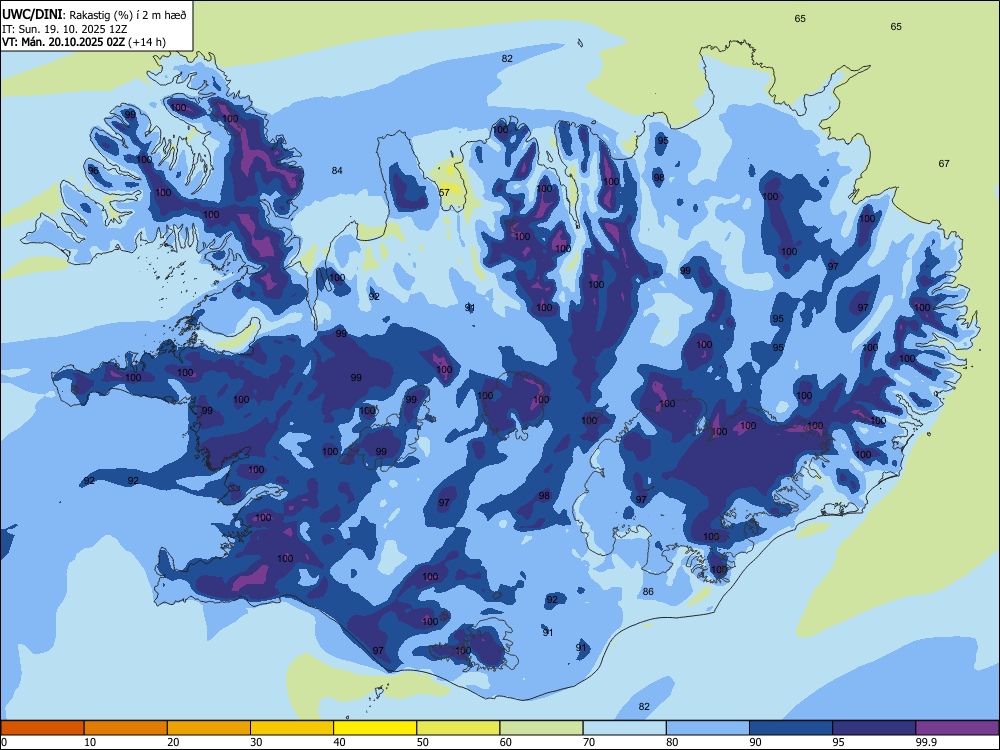This screenshot has width=1000, height=750.
Task: Click the "67" humidity value on the map
Action: [944, 163]
